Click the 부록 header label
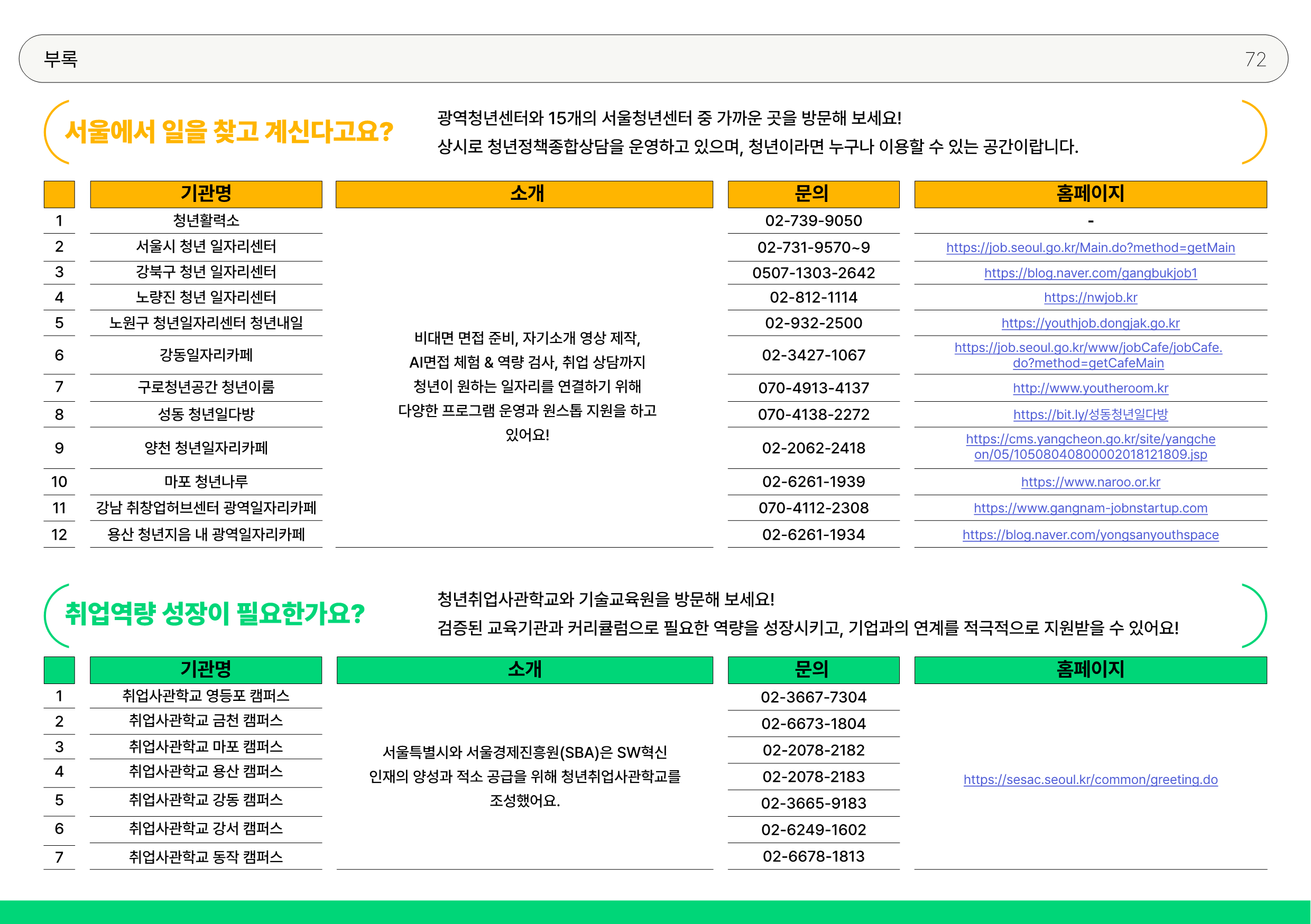This screenshot has width=1311, height=924. coord(60,59)
